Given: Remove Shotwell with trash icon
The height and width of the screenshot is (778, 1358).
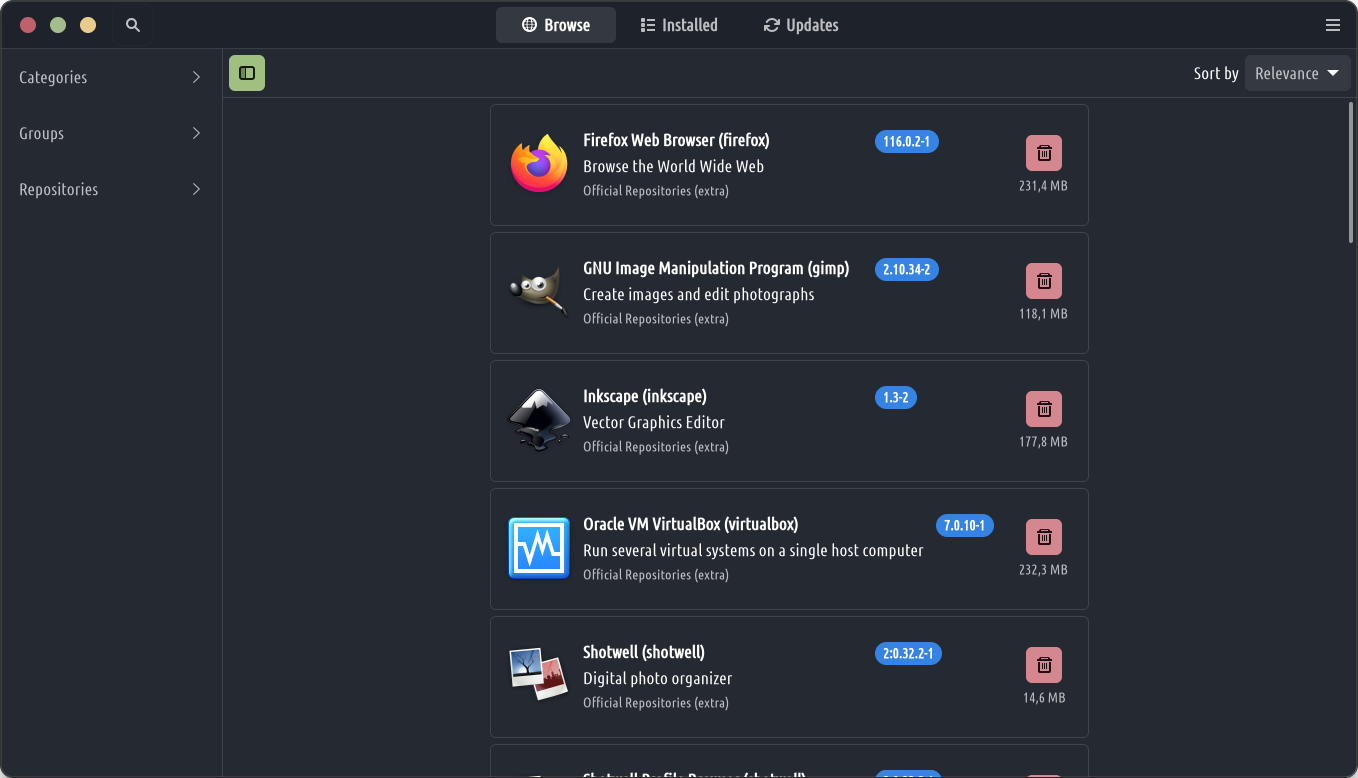Looking at the screenshot, I should [1043, 665].
